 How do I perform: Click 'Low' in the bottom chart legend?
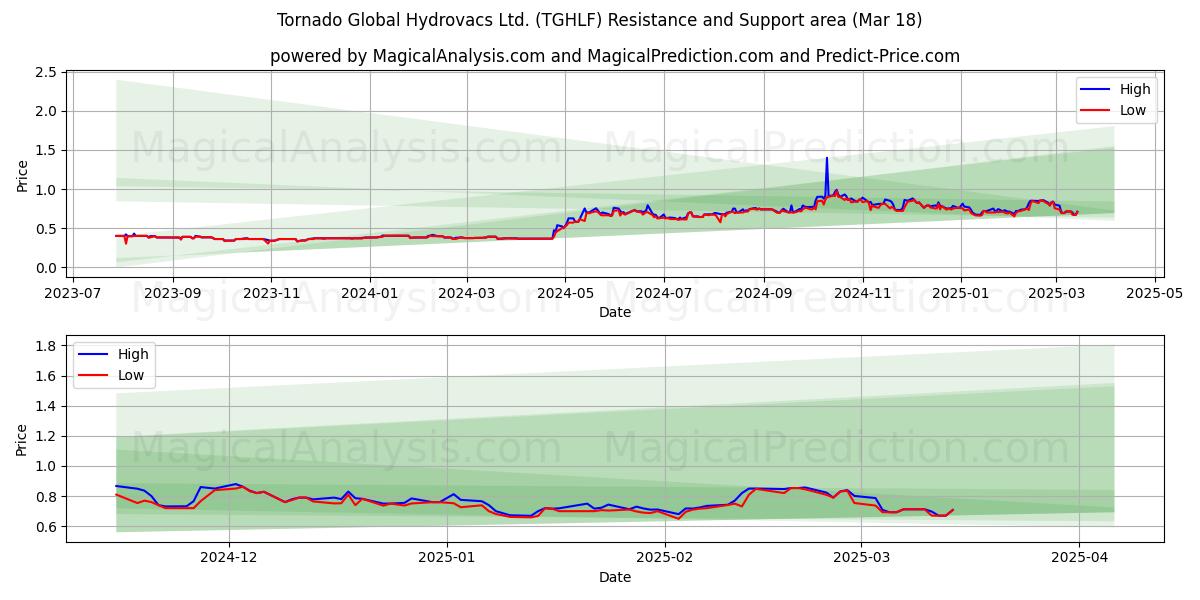click(131, 375)
